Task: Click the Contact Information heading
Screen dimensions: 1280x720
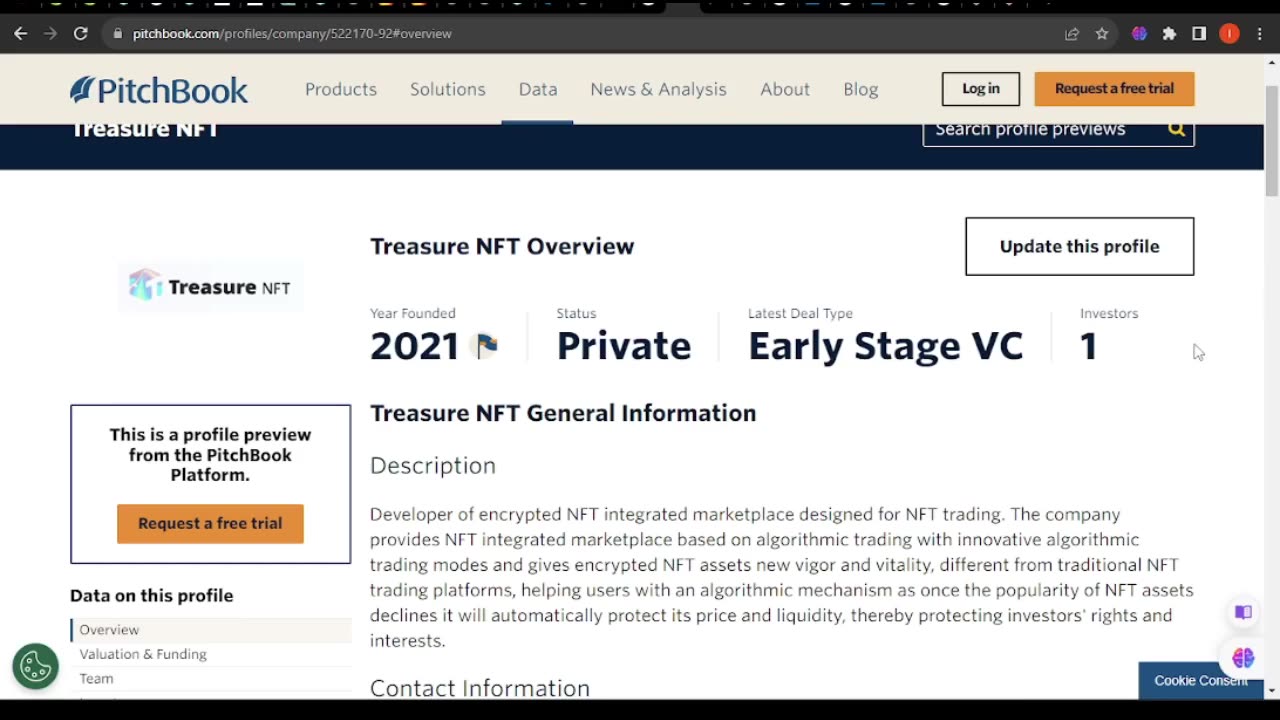Action: tap(480, 688)
